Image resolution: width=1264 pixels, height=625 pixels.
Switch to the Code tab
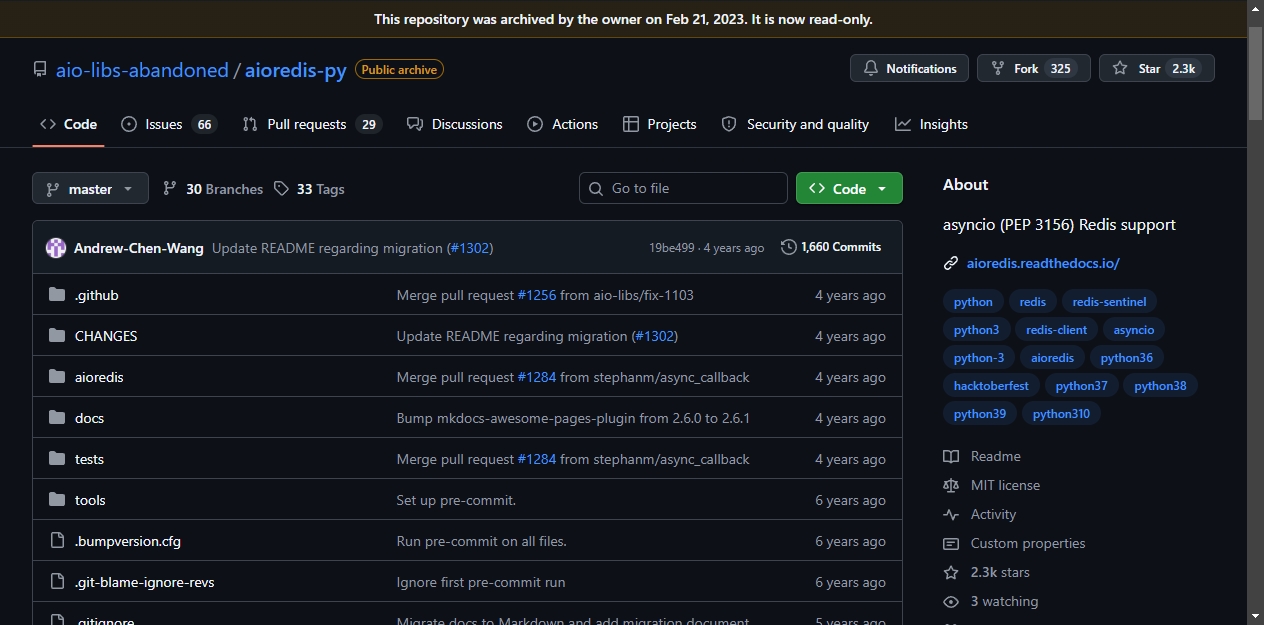(68, 124)
